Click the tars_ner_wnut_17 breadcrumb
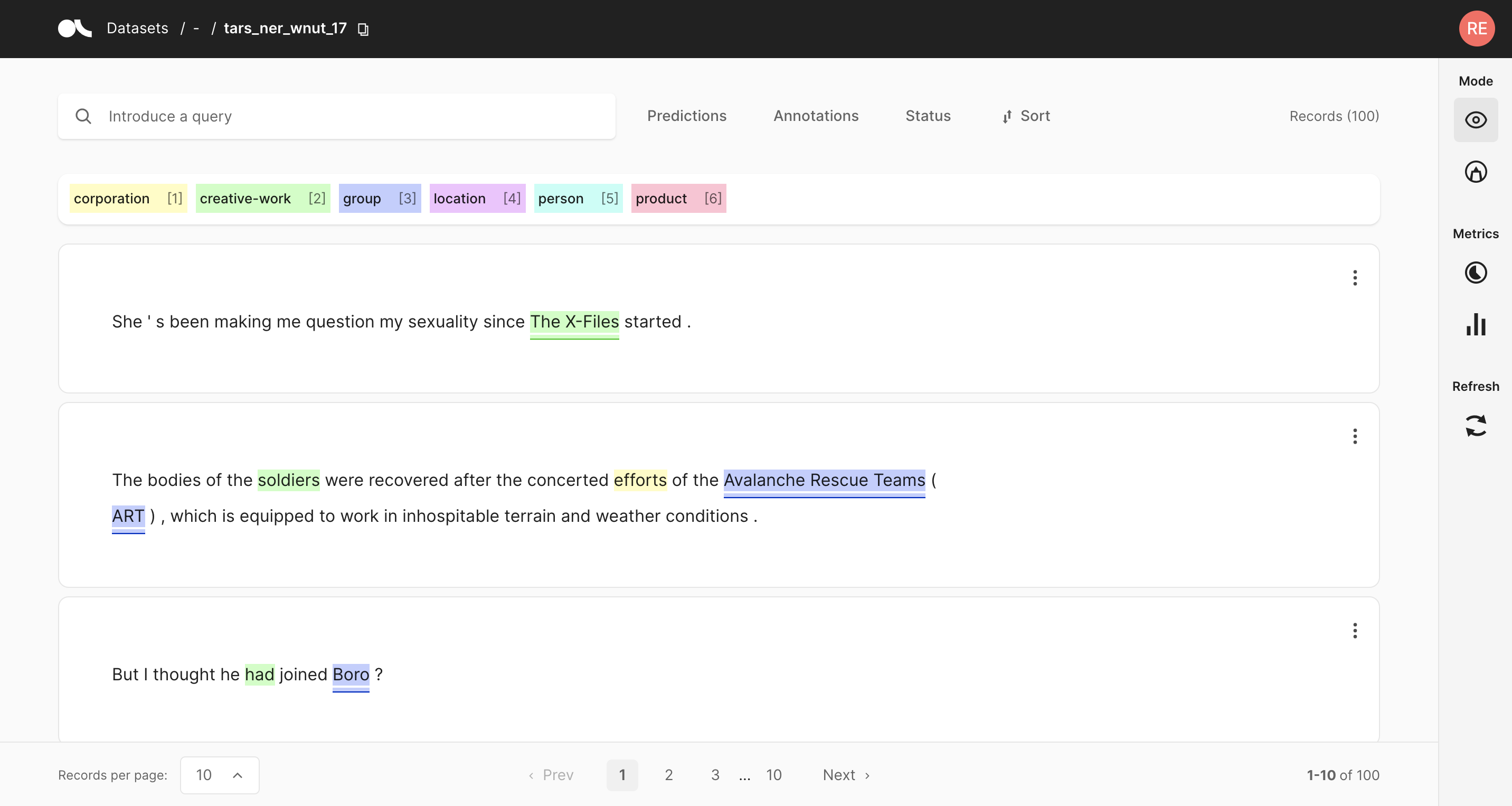 pos(285,28)
